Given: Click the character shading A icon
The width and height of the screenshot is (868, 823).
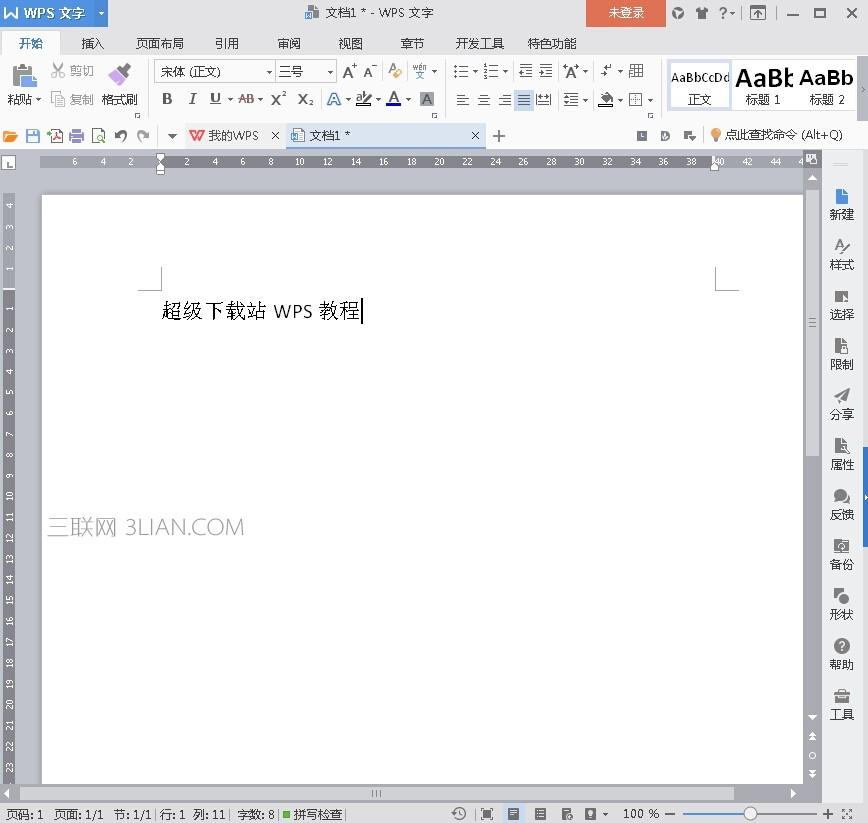Looking at the screenshot, I should 426,99.
